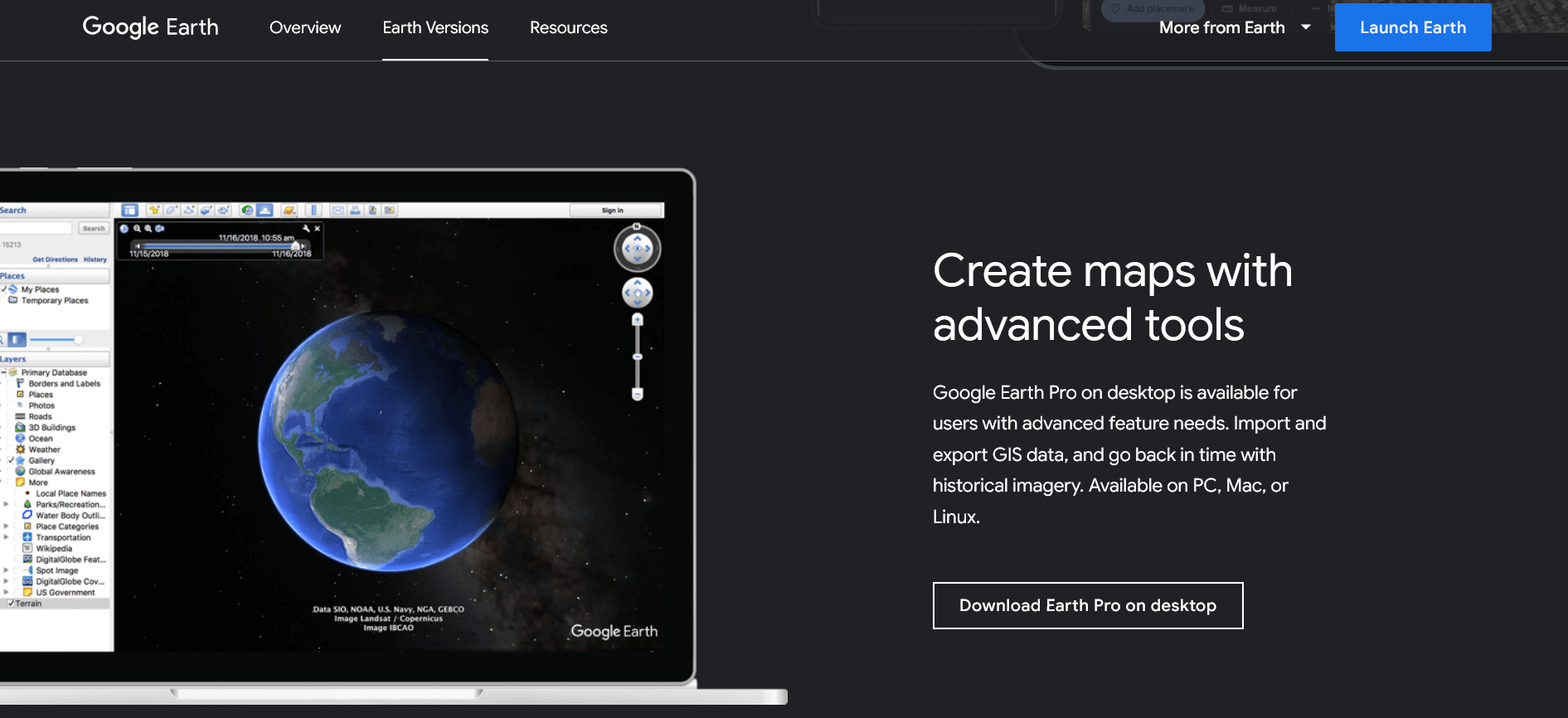Click the North N marker on the compass ring
Image resolution: width=1568 pixels, height=718 pixels.
click(637, 226)
